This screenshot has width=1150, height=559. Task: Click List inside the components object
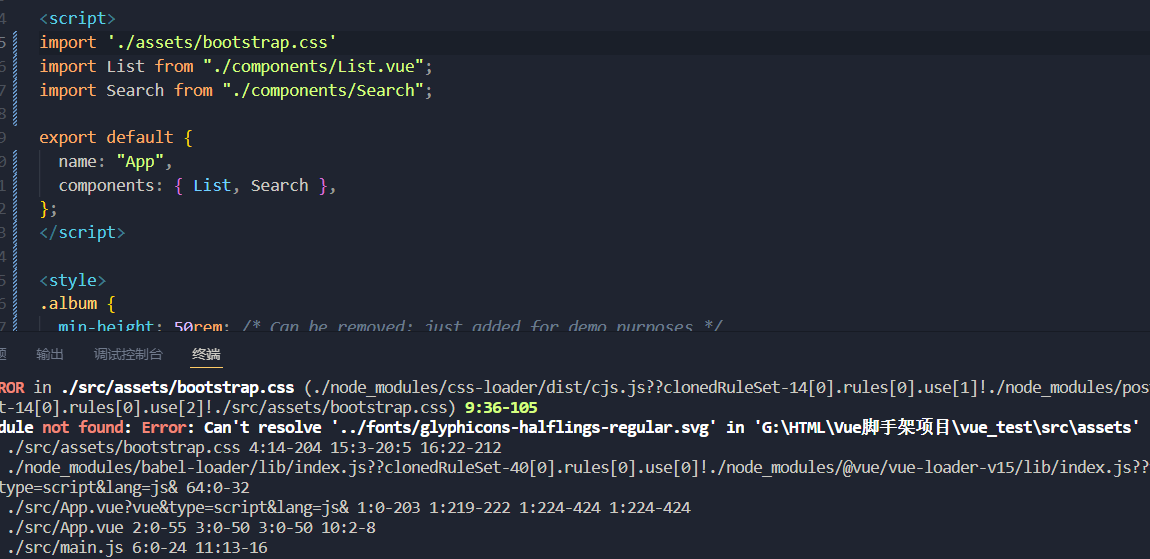(212, 185)
